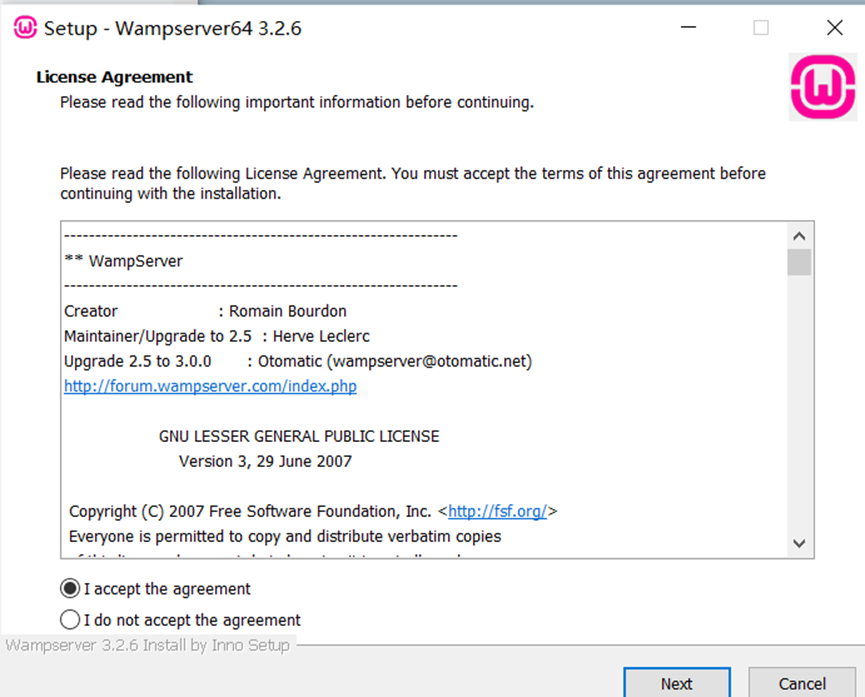This screenshot has height=697, width=865.
Task: Click the "Setup - Wampserver64 3.2.6" window title
Action: click(173, 28)
